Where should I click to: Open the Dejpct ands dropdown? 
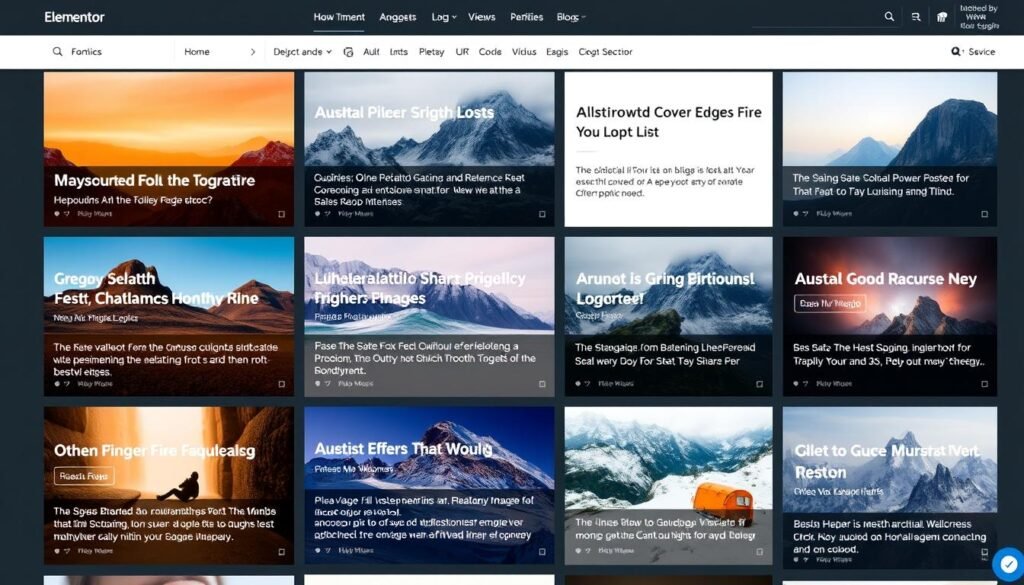click(x=302, y=52)
